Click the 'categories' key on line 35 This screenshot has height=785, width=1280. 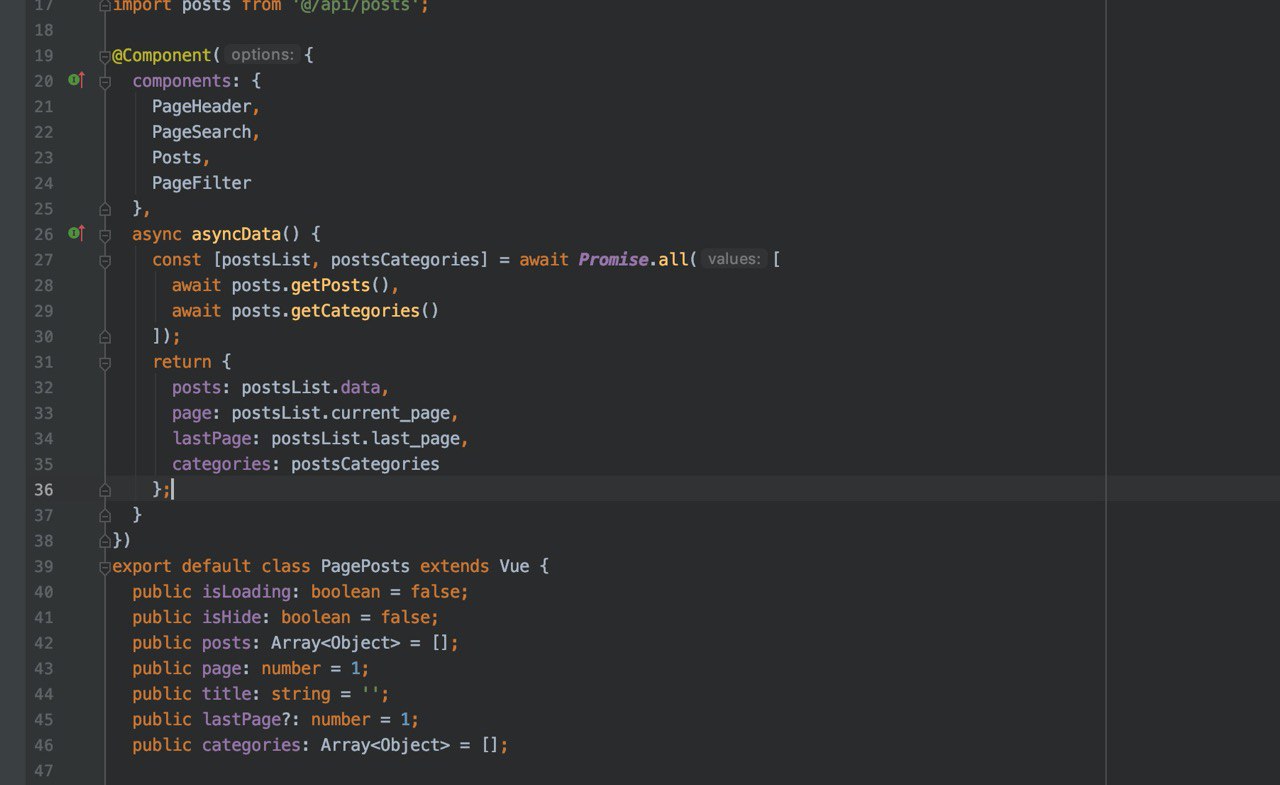pyautogui.click(x=221, y=464)
